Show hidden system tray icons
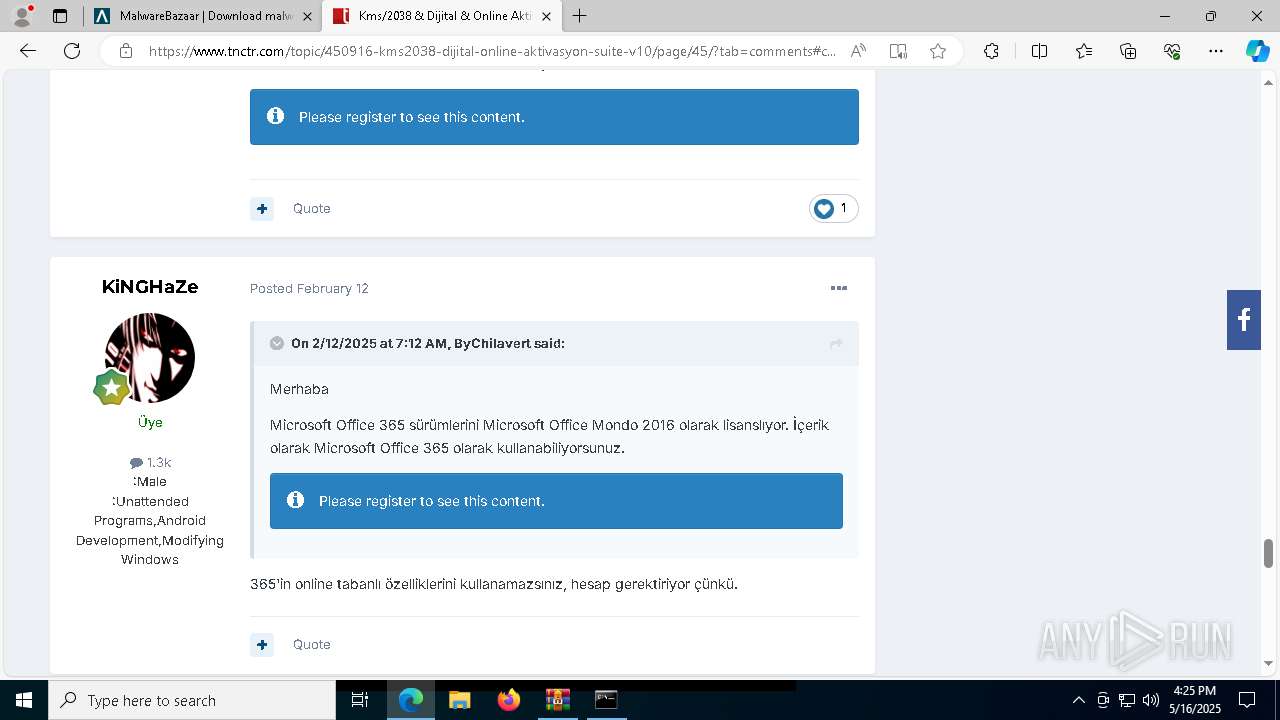 [1078, 700]
